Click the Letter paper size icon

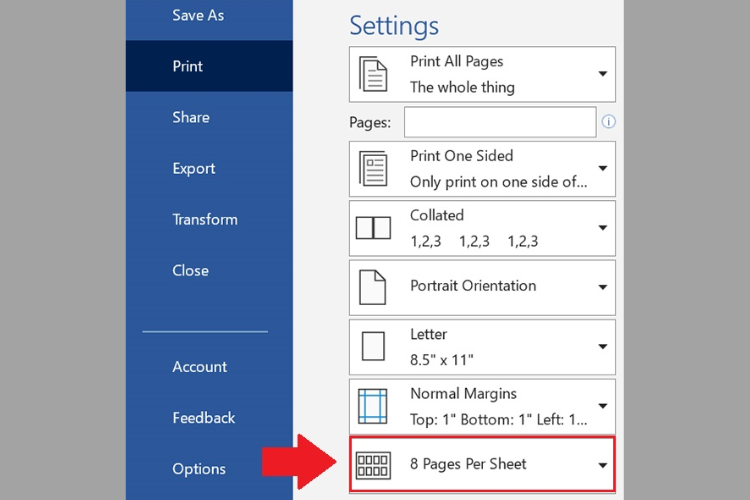pos(373,346)
